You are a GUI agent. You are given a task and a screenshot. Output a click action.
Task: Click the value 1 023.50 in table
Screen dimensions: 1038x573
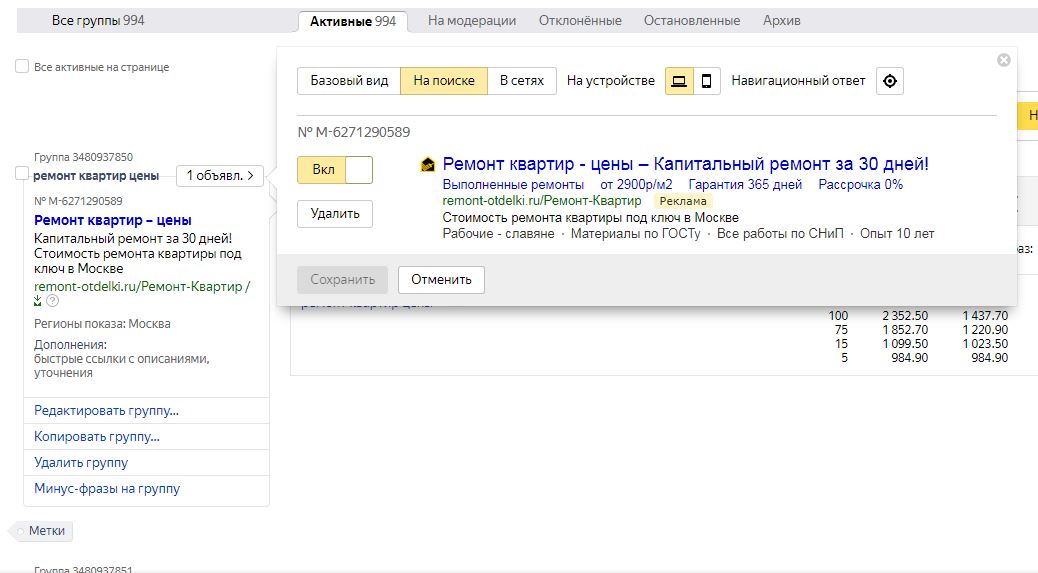click(x=986, y=343)
